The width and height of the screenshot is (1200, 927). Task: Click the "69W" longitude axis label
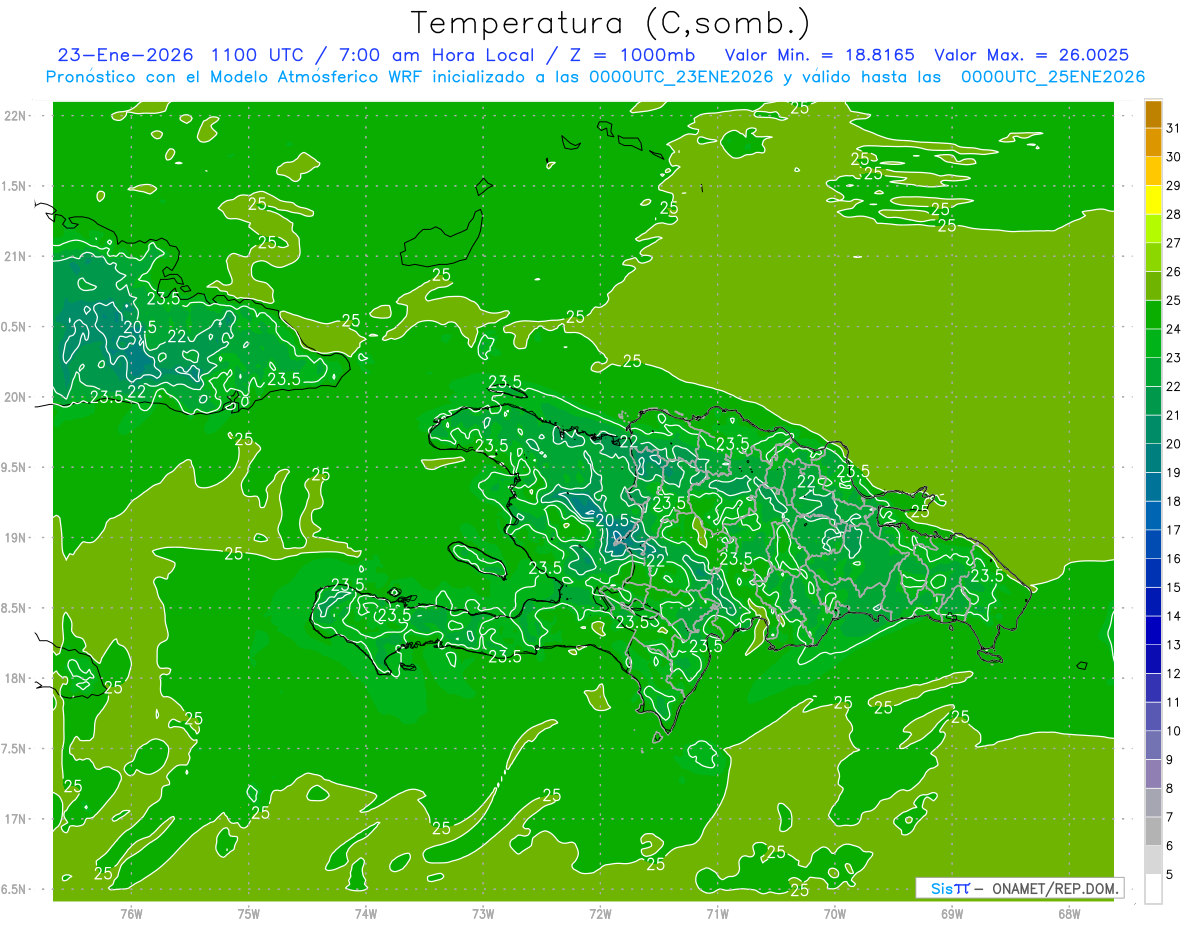(951, 913)
